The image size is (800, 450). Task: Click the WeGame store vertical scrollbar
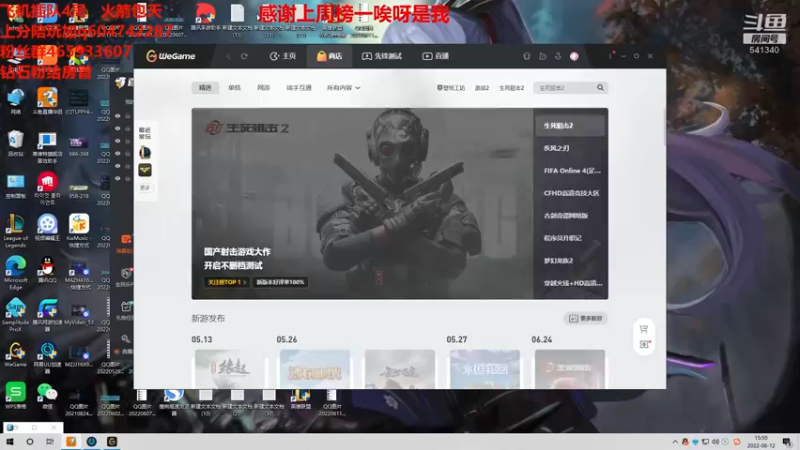(664, 128)
